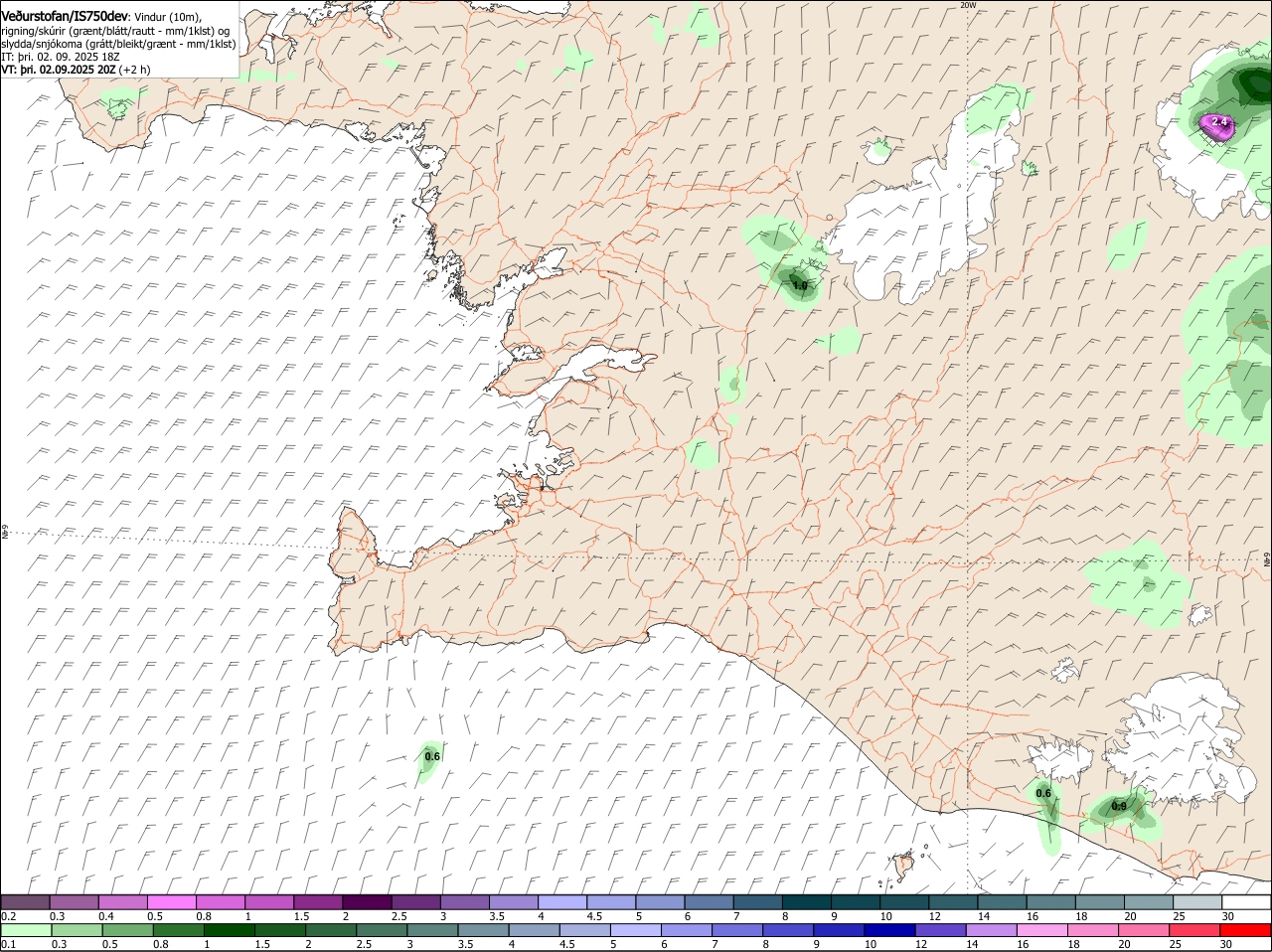This screenshot has width=1272, height=952.
Task: Select the pink rain swatch between 16 and 18
Action: pos(1043,930)
